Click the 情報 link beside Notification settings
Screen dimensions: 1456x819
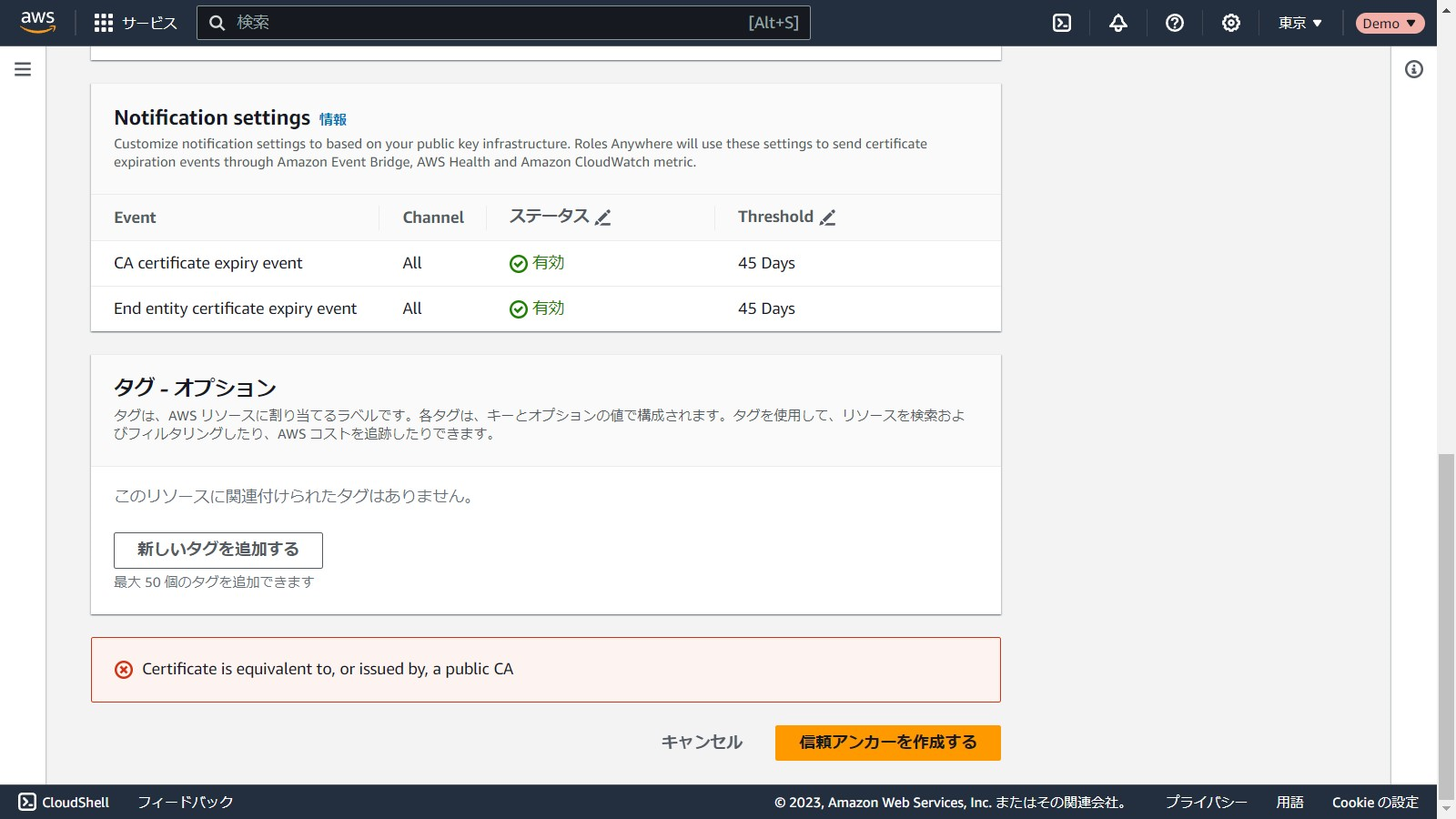coord(332,119)
